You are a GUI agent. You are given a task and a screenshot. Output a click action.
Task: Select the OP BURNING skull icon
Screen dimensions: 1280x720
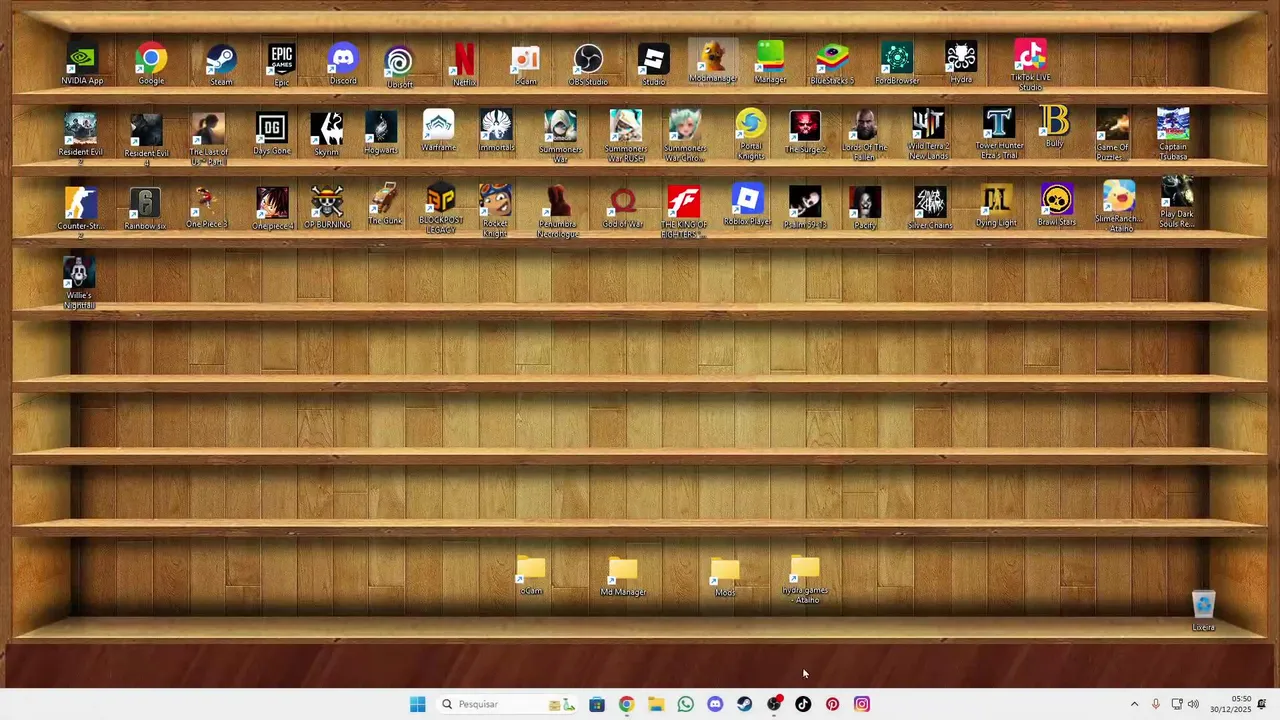[327, 208]
